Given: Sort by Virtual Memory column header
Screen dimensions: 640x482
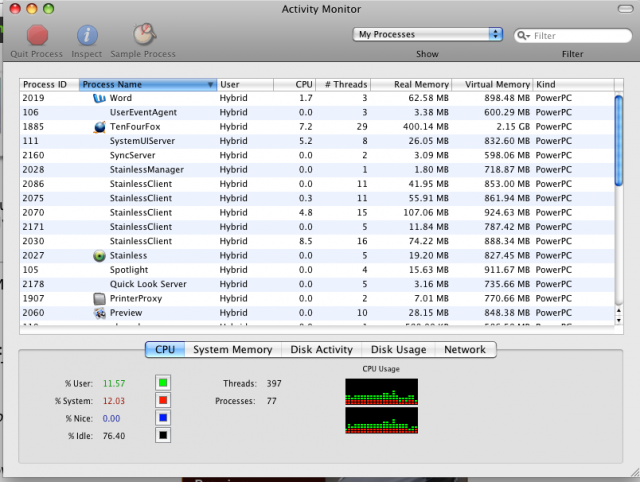Looking at the screenshot, I should click(492, 84).
